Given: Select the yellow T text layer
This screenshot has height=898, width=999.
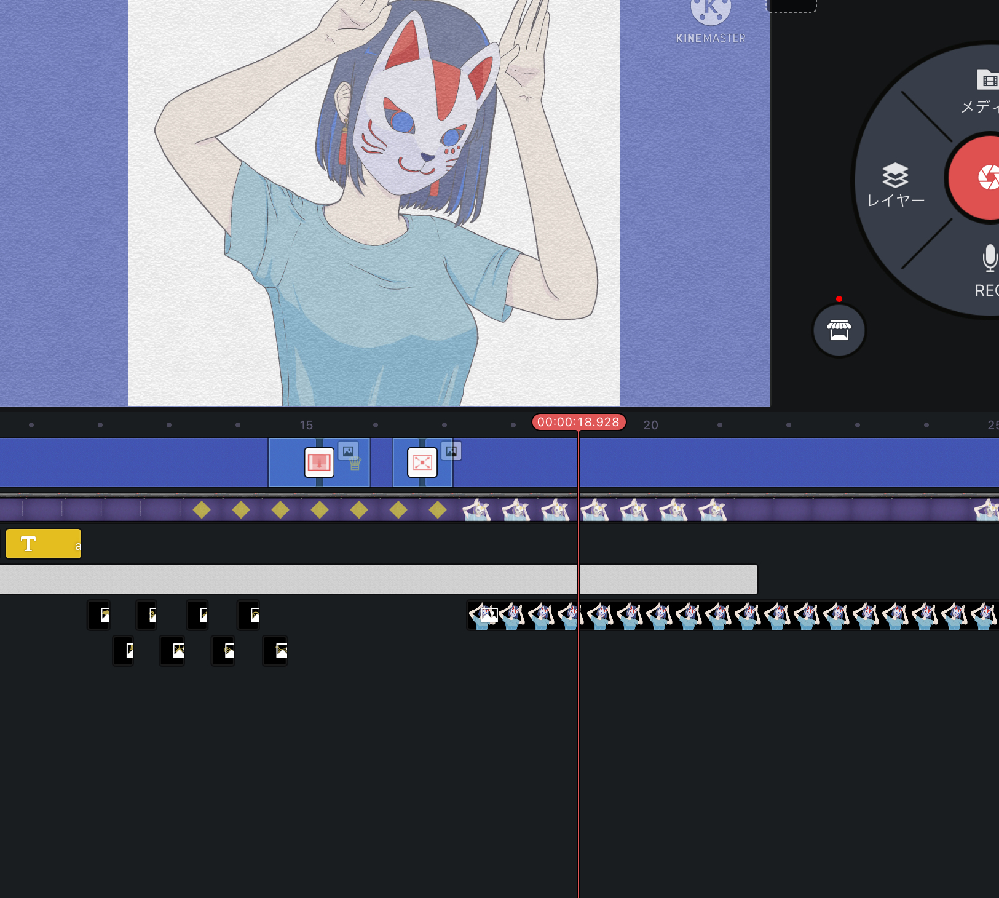Looking at the screenshot, I should [x=43, y=544].
